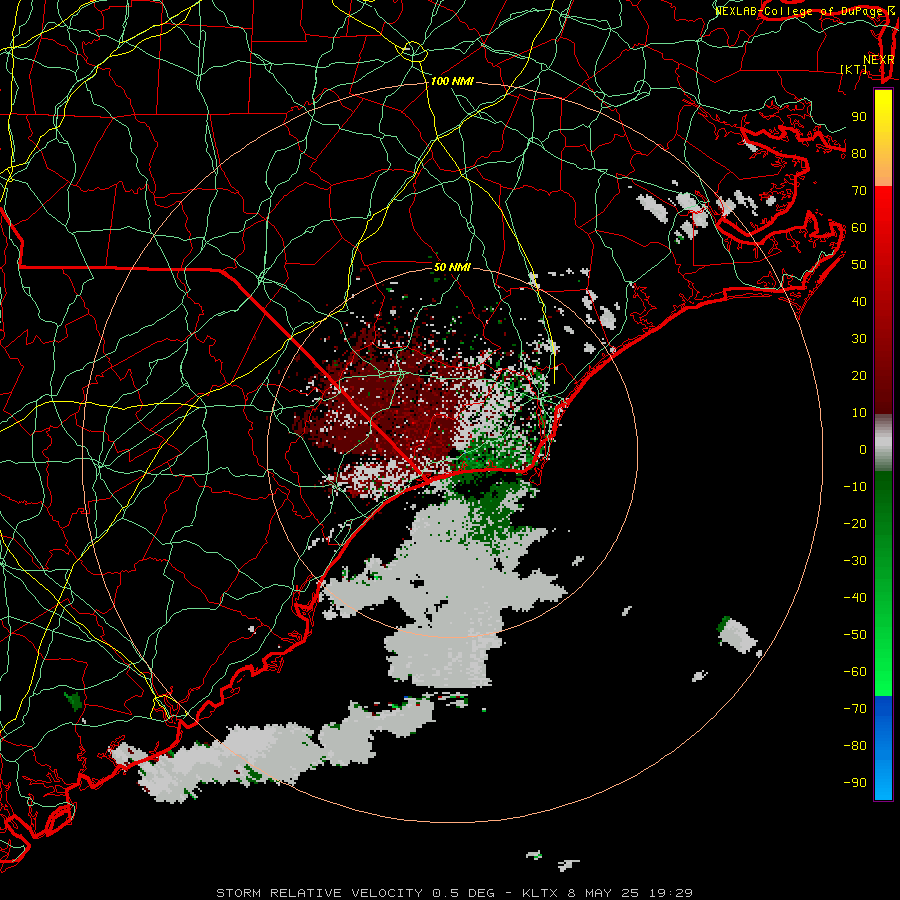The image size is (900, 900).
Task: Click the 50 NMI range ring label
Action: 452,267
